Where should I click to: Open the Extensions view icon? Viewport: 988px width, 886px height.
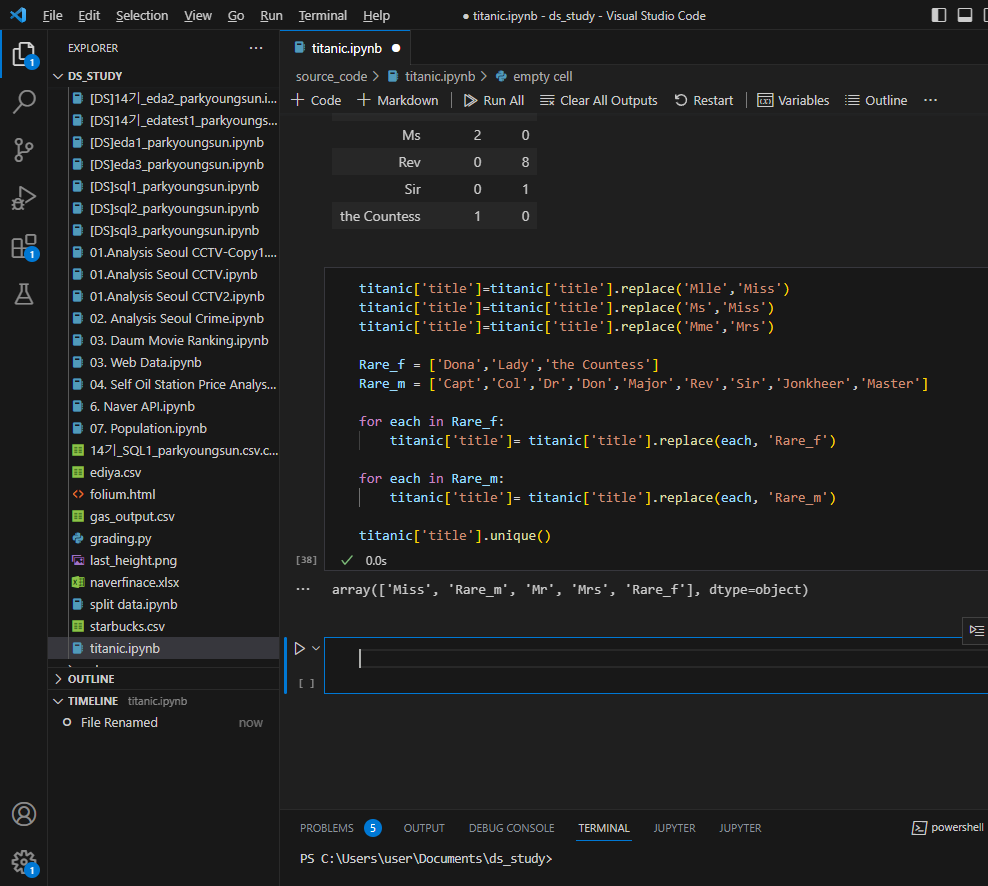coord(24,246)
